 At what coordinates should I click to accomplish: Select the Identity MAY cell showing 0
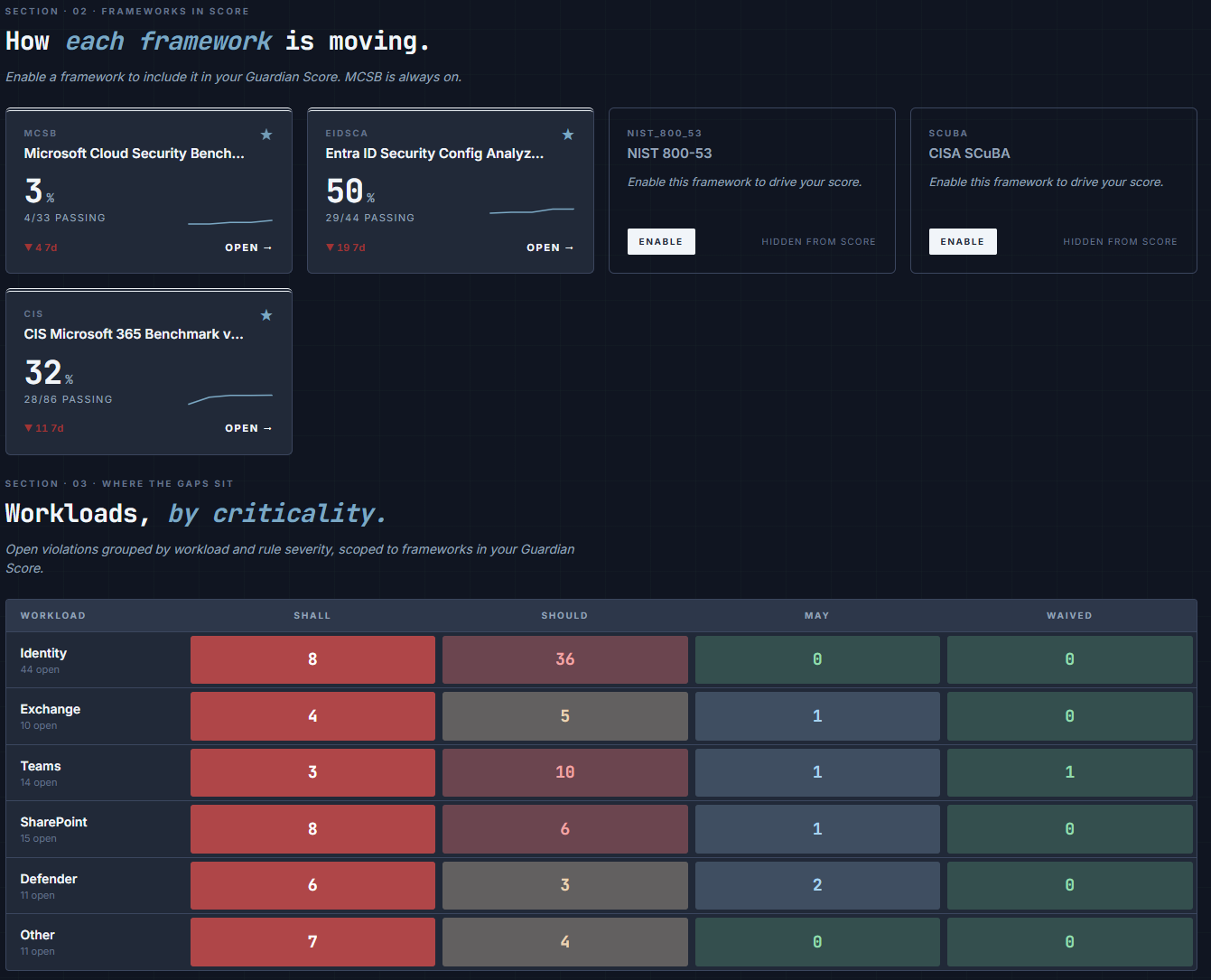pyautogui.click(x=817, y=659)
